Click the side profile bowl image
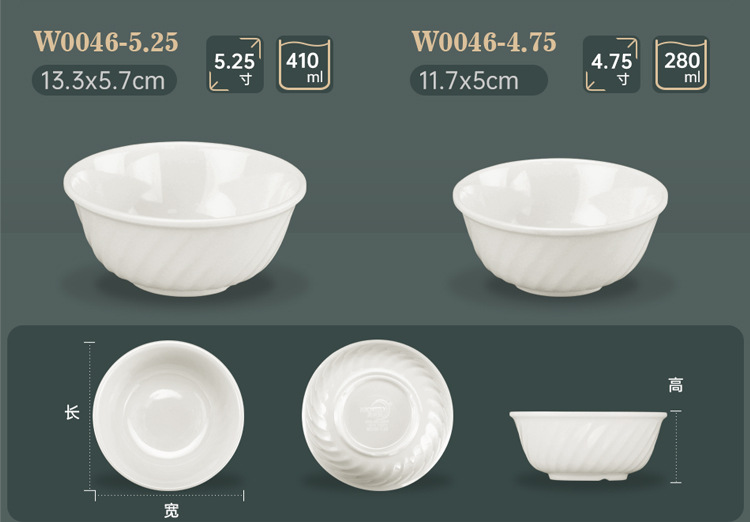Image resolution: width=750 pixels, height=522 pixels. (x=588, y=446)
